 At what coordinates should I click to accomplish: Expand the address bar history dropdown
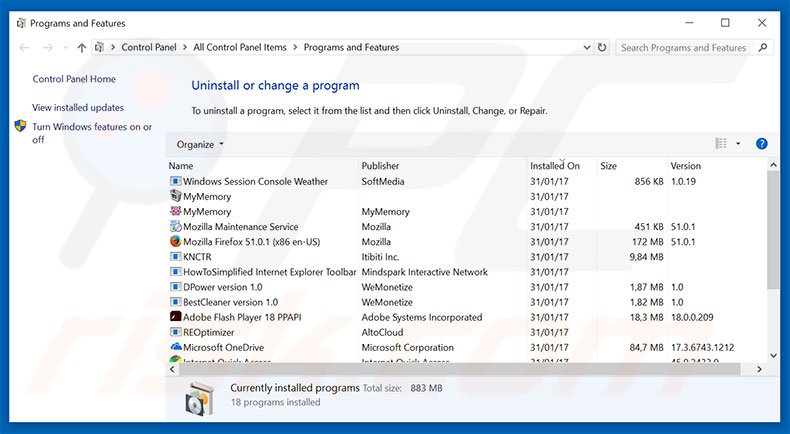click(586, 47)
